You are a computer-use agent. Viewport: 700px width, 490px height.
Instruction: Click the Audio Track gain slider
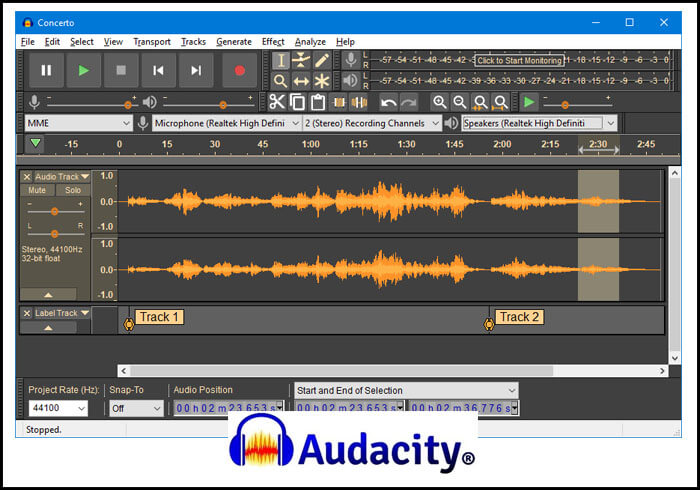(x=55, y=211)
